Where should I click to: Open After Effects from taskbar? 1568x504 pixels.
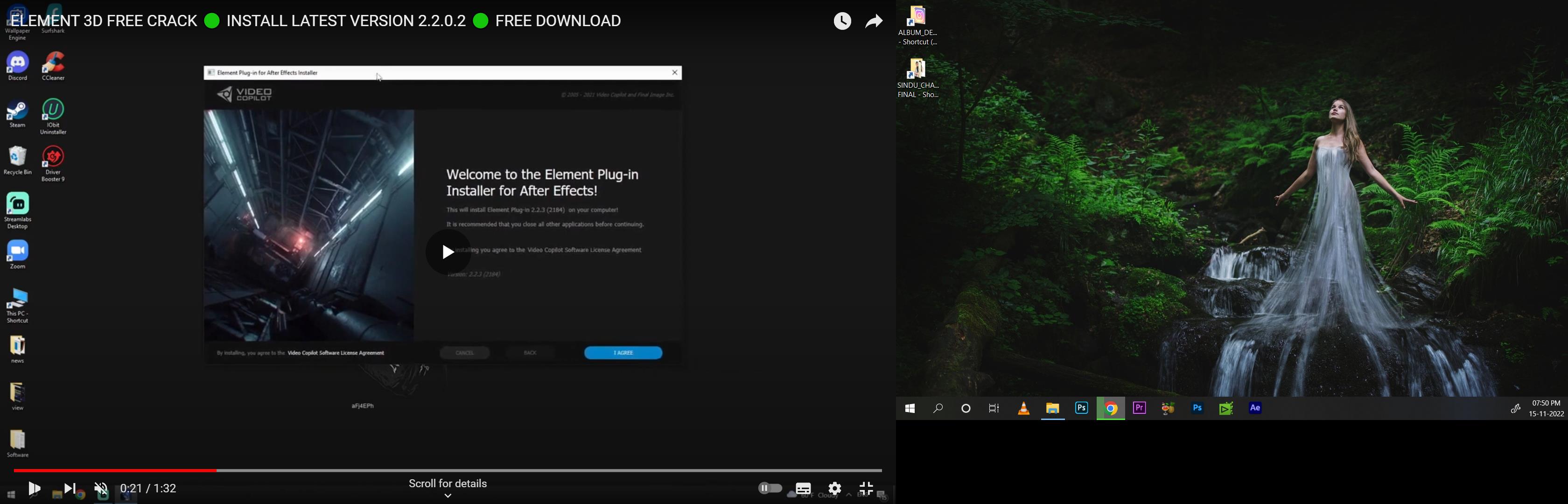click(1255, 408)
